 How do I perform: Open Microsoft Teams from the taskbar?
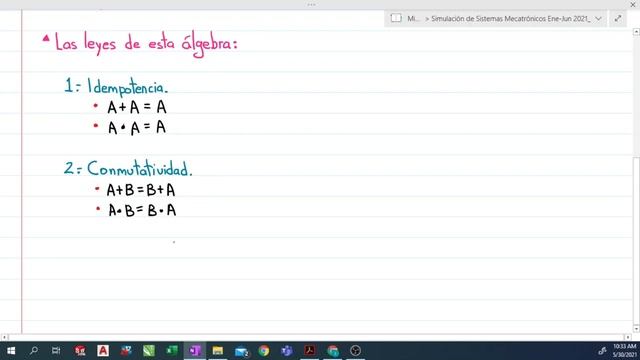point(287,351)
